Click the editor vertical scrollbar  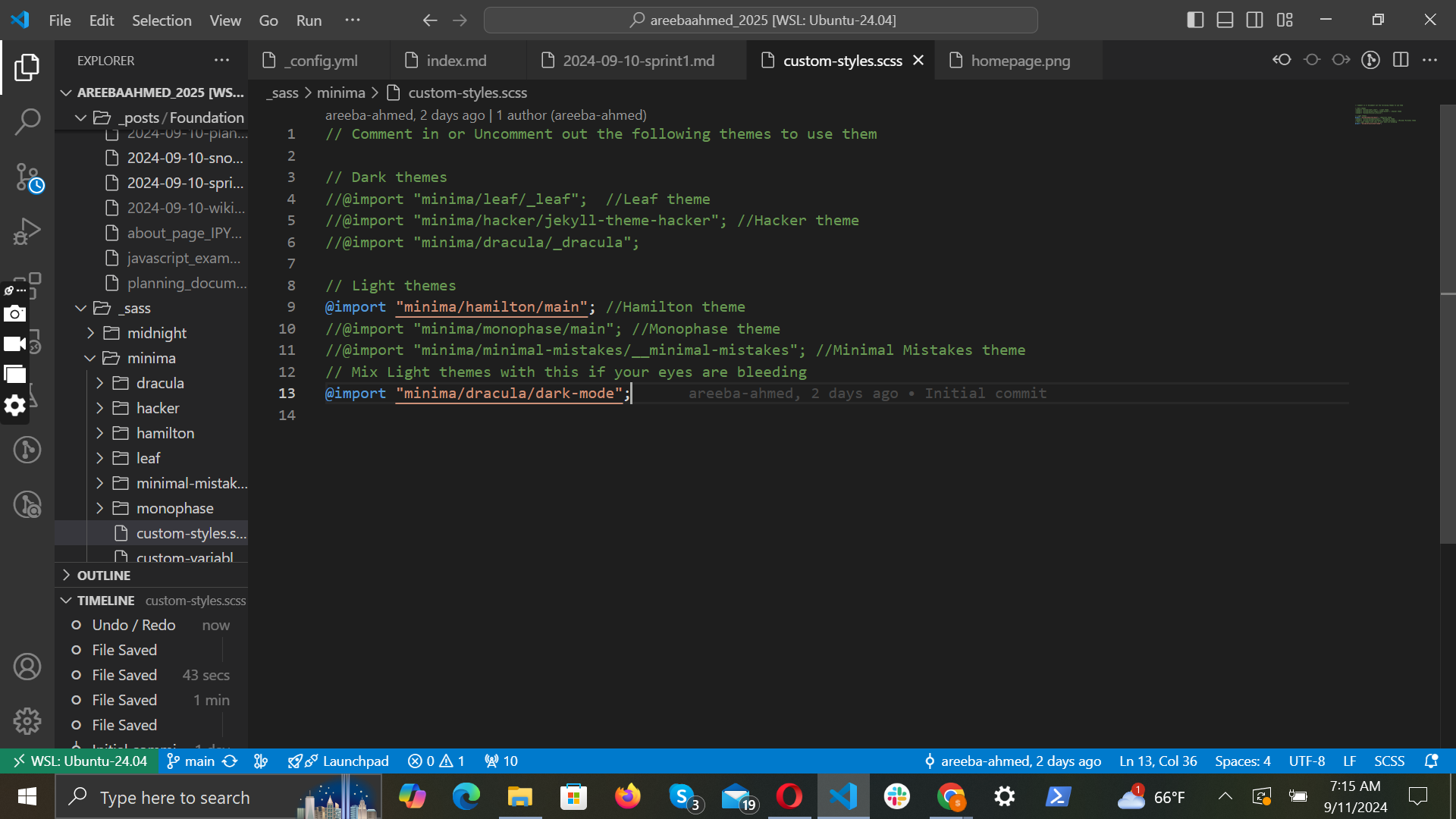[x=1448, y=324]
